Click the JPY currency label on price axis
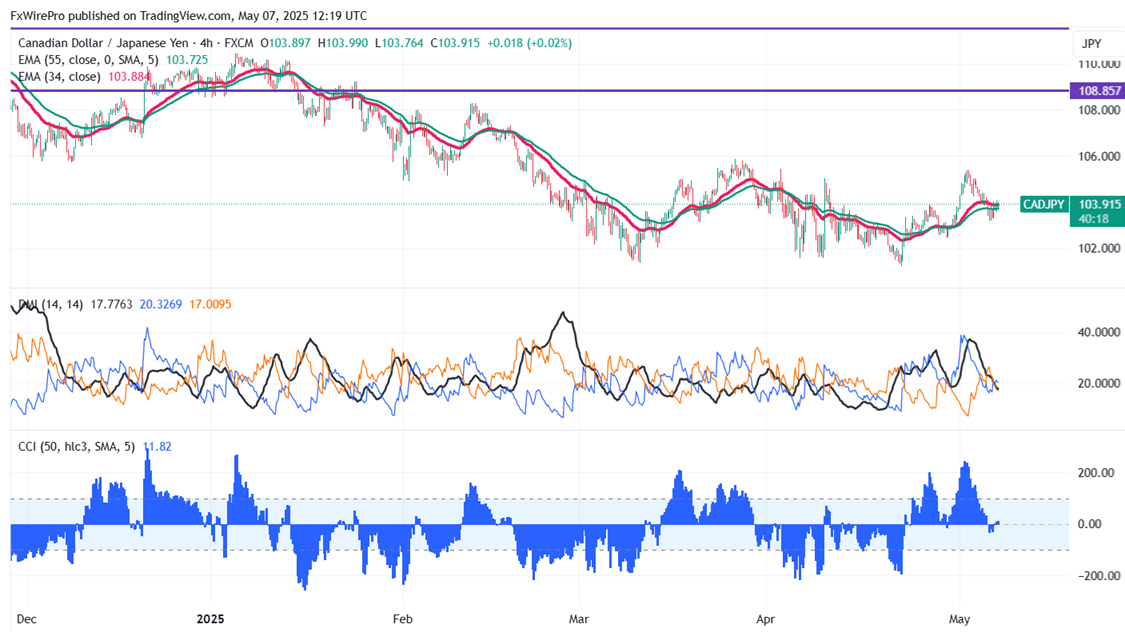This screenshot has width=1125, height=632. coord(1091,44)
